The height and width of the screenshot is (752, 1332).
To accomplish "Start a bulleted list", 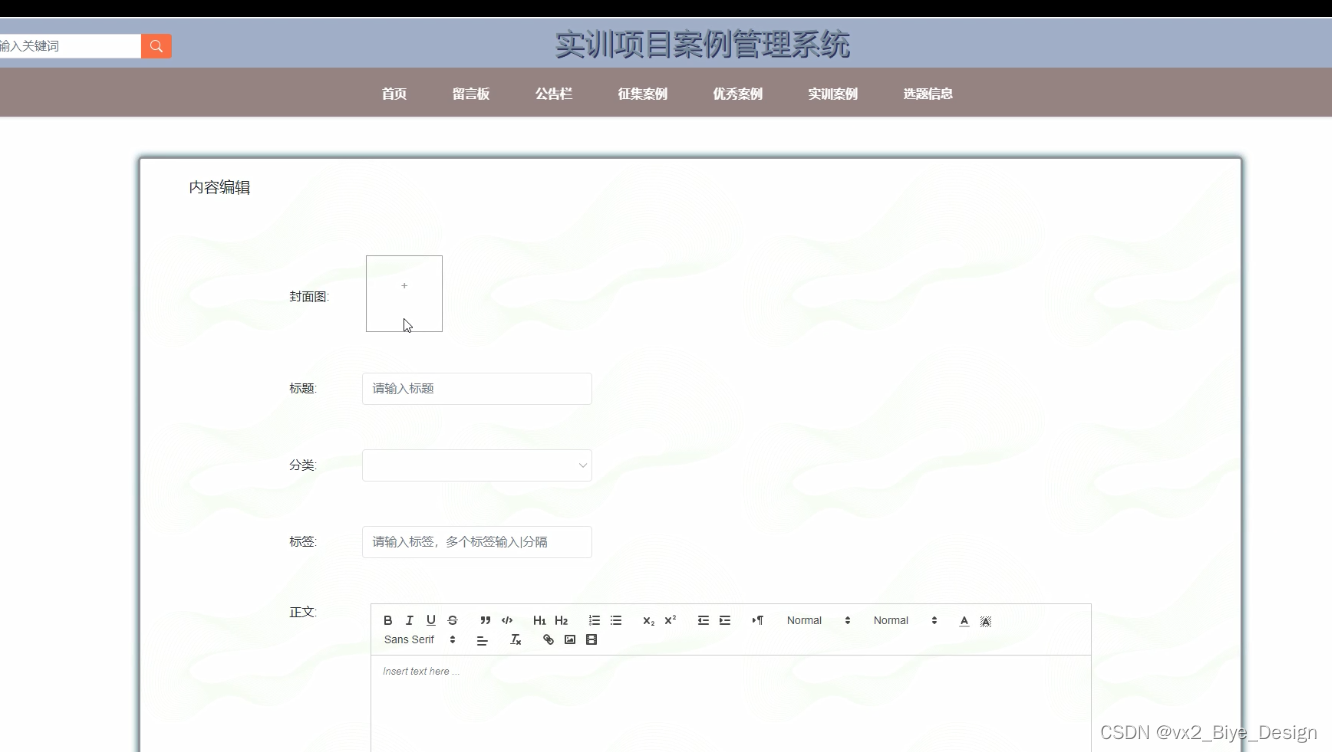I will tap(616, 621).
